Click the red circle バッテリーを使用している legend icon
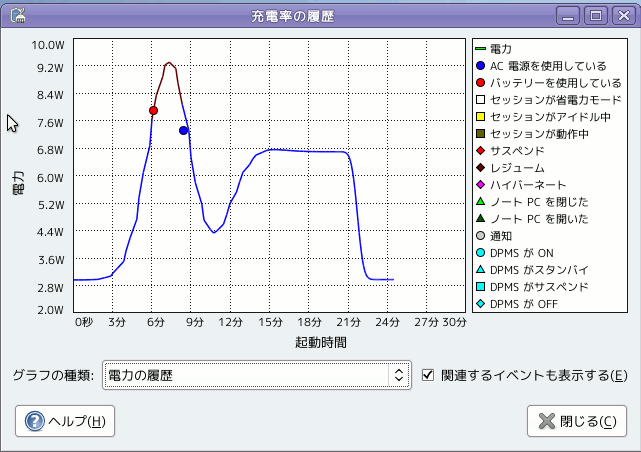The width and height of the screenshot is (641, 452). pyautogui.click(x=481, y=83)
